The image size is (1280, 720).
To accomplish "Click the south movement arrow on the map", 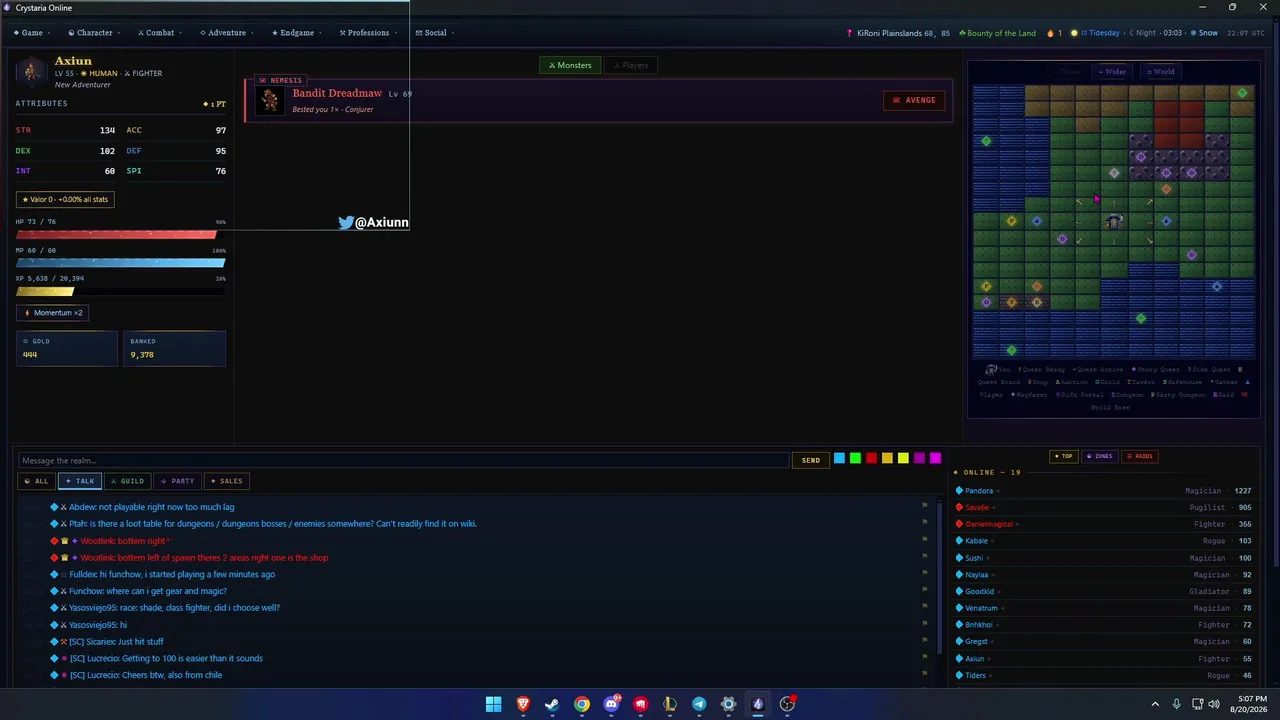I will [1114, 240].
